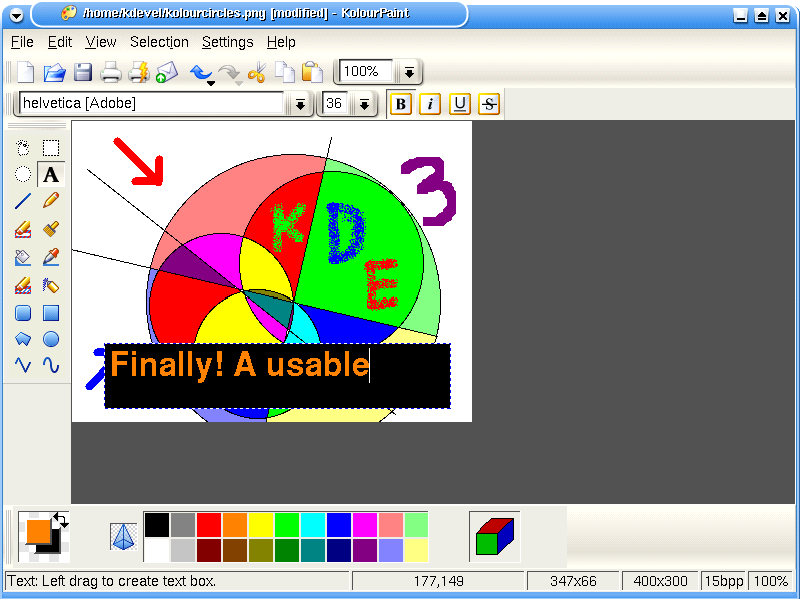
Task: Open the helvetica font dropdown
Action: [299, 103]
